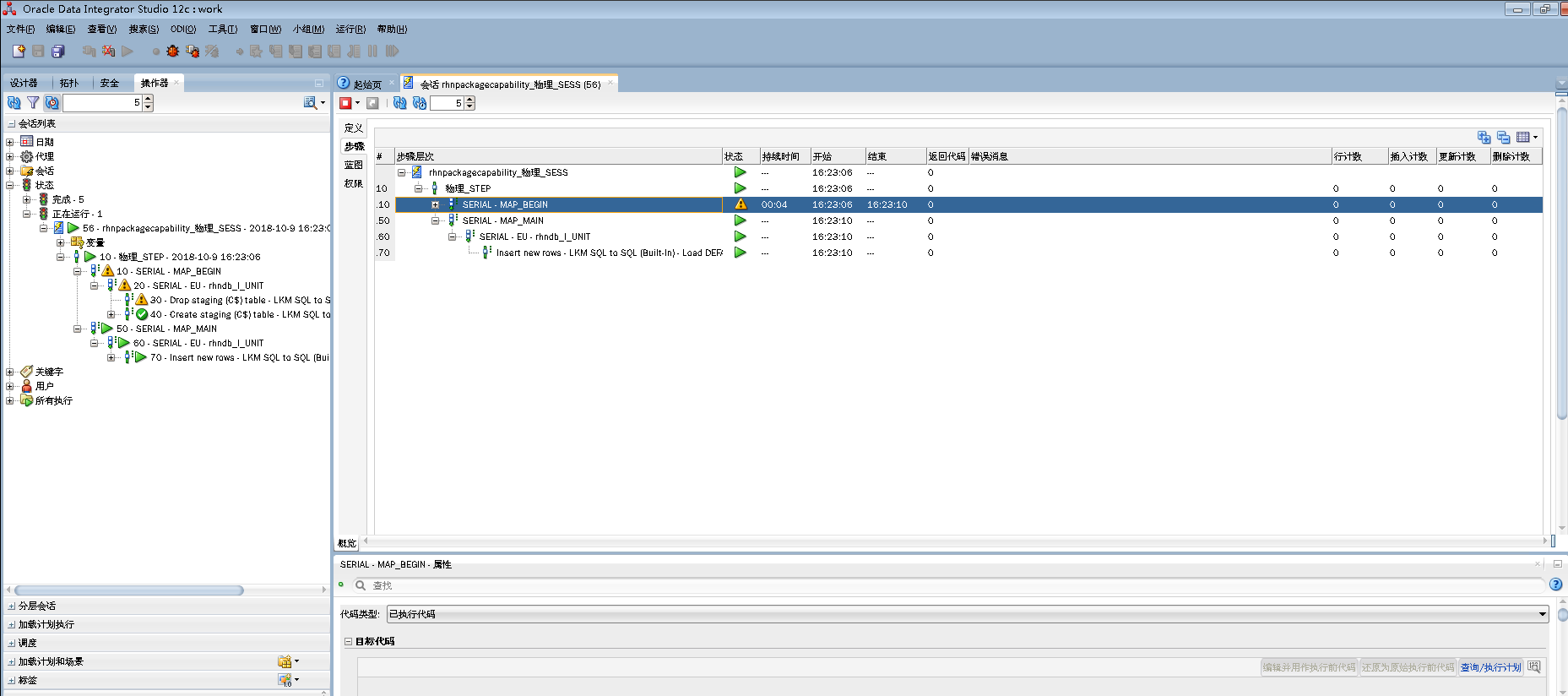Screen dimensions: 1568x696
Task: Open the 代码类型 combo box
Action: tap(967, 614)
